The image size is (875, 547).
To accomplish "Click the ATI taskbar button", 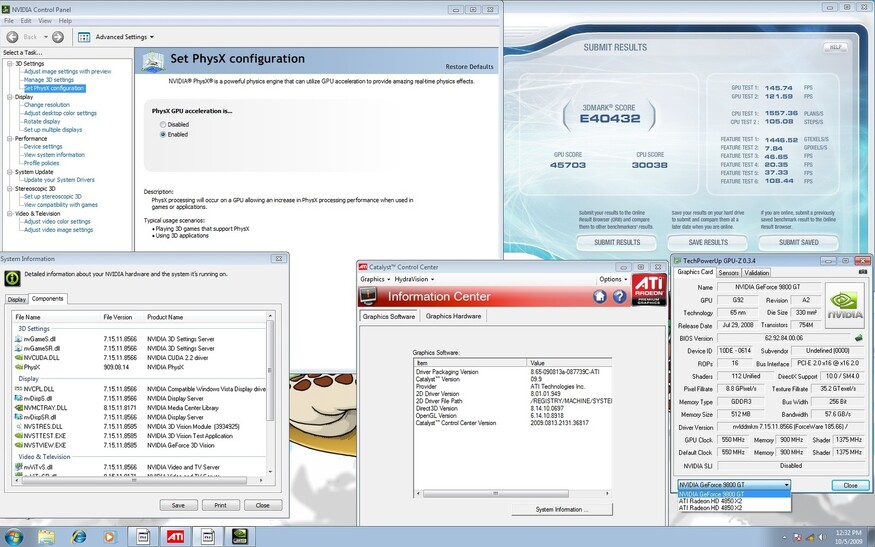I will pos(175,537).
